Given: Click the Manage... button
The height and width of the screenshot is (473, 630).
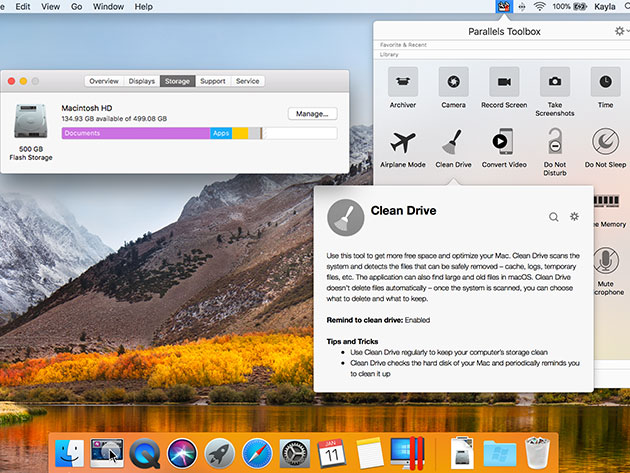Looking at the screenshot, I should pyautogui.click(x=312, y=114).
